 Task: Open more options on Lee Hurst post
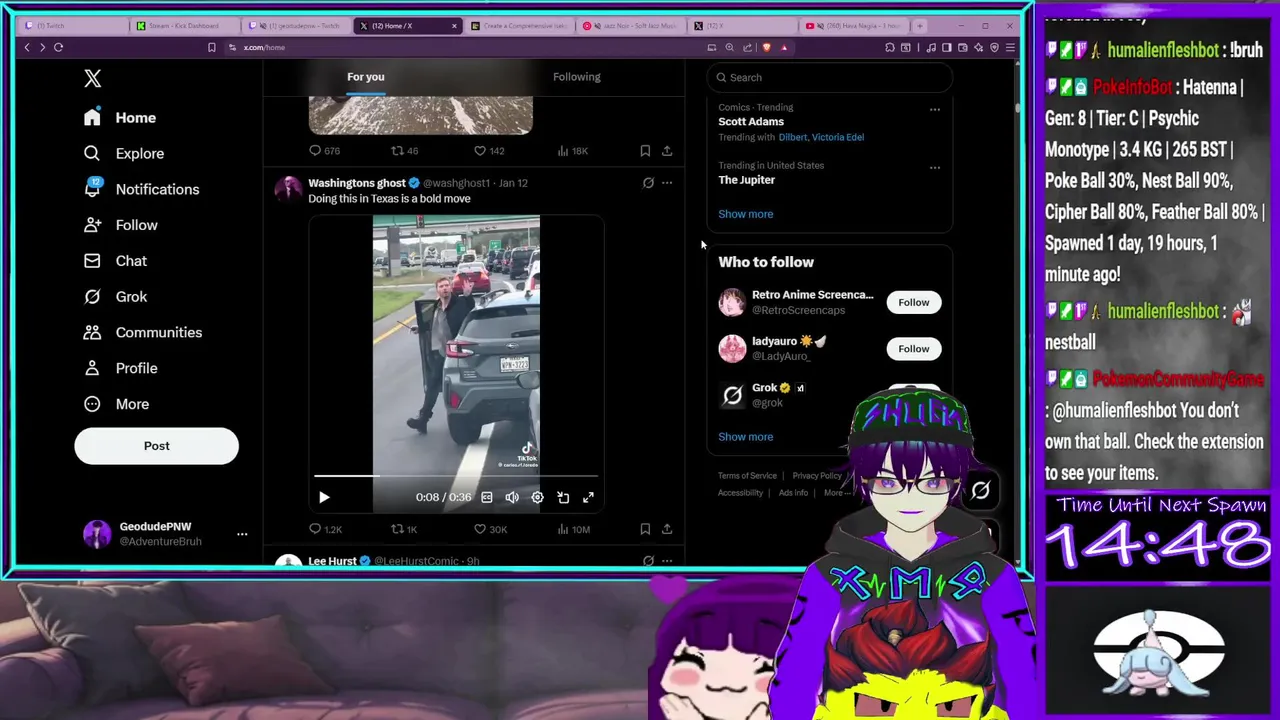[x=667, y=561]
